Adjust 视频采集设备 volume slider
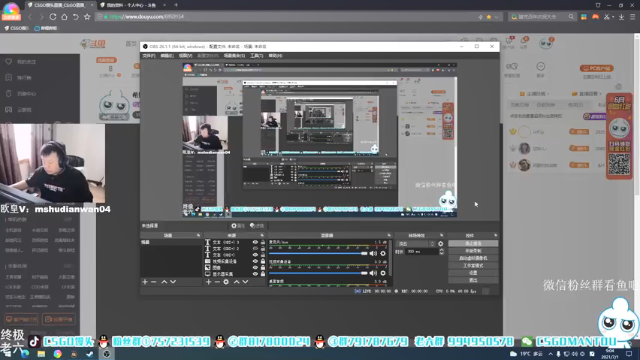Viewport: 640px width, 360px height. (318, 273)
